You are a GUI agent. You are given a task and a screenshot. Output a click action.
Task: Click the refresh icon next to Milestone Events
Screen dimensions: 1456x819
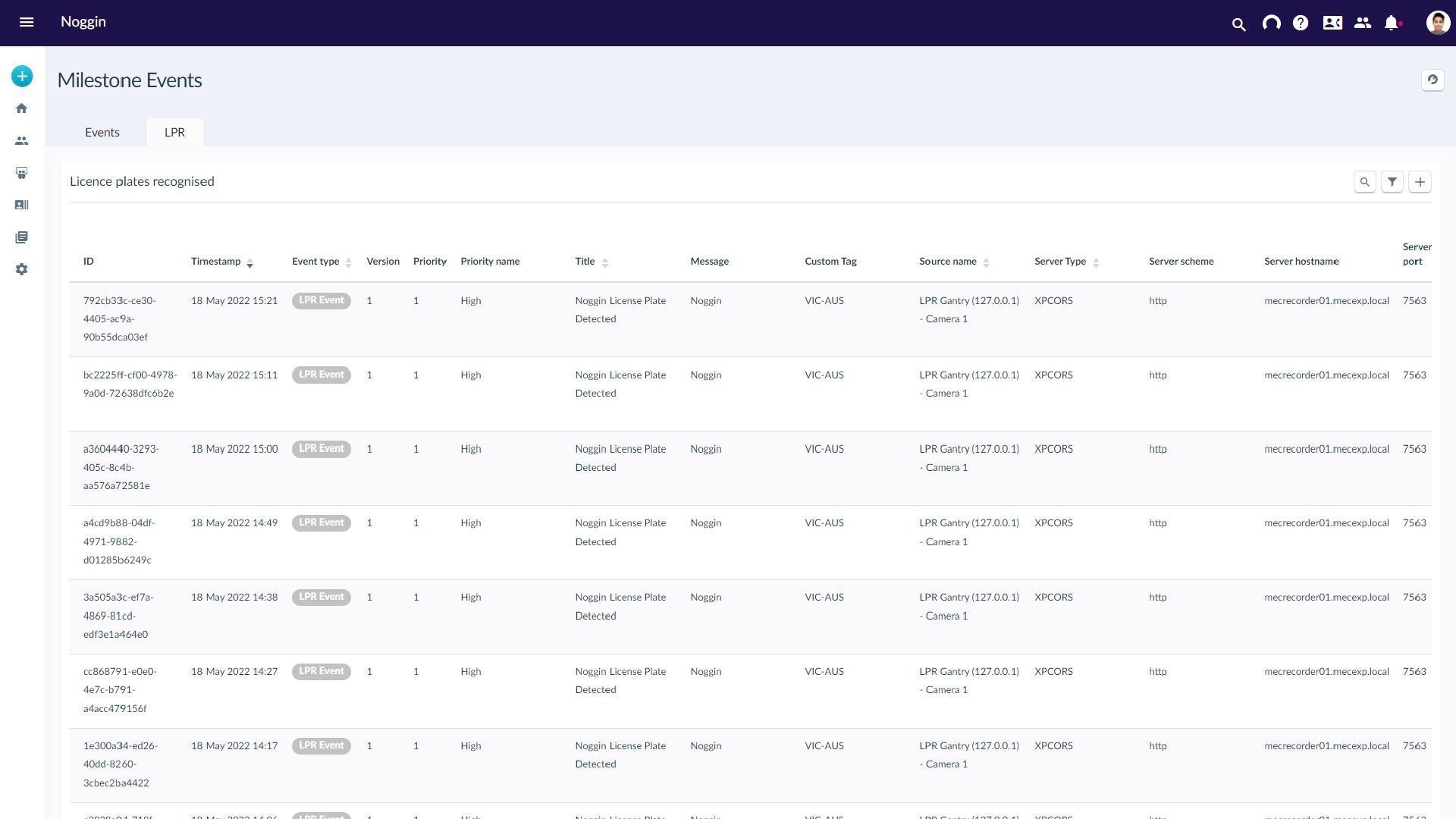tap(1432, 80)
